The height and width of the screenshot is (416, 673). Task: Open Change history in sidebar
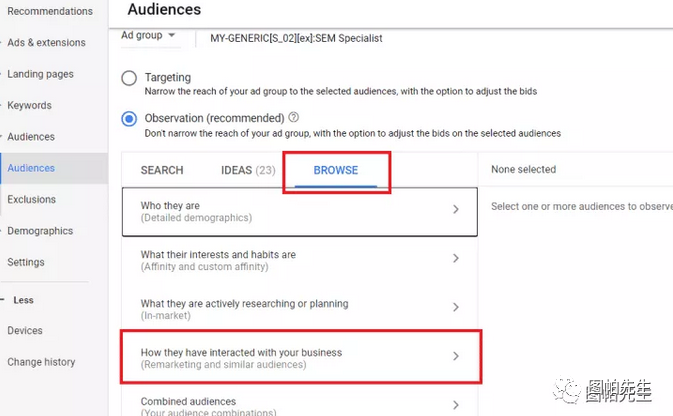click(41, 362)
